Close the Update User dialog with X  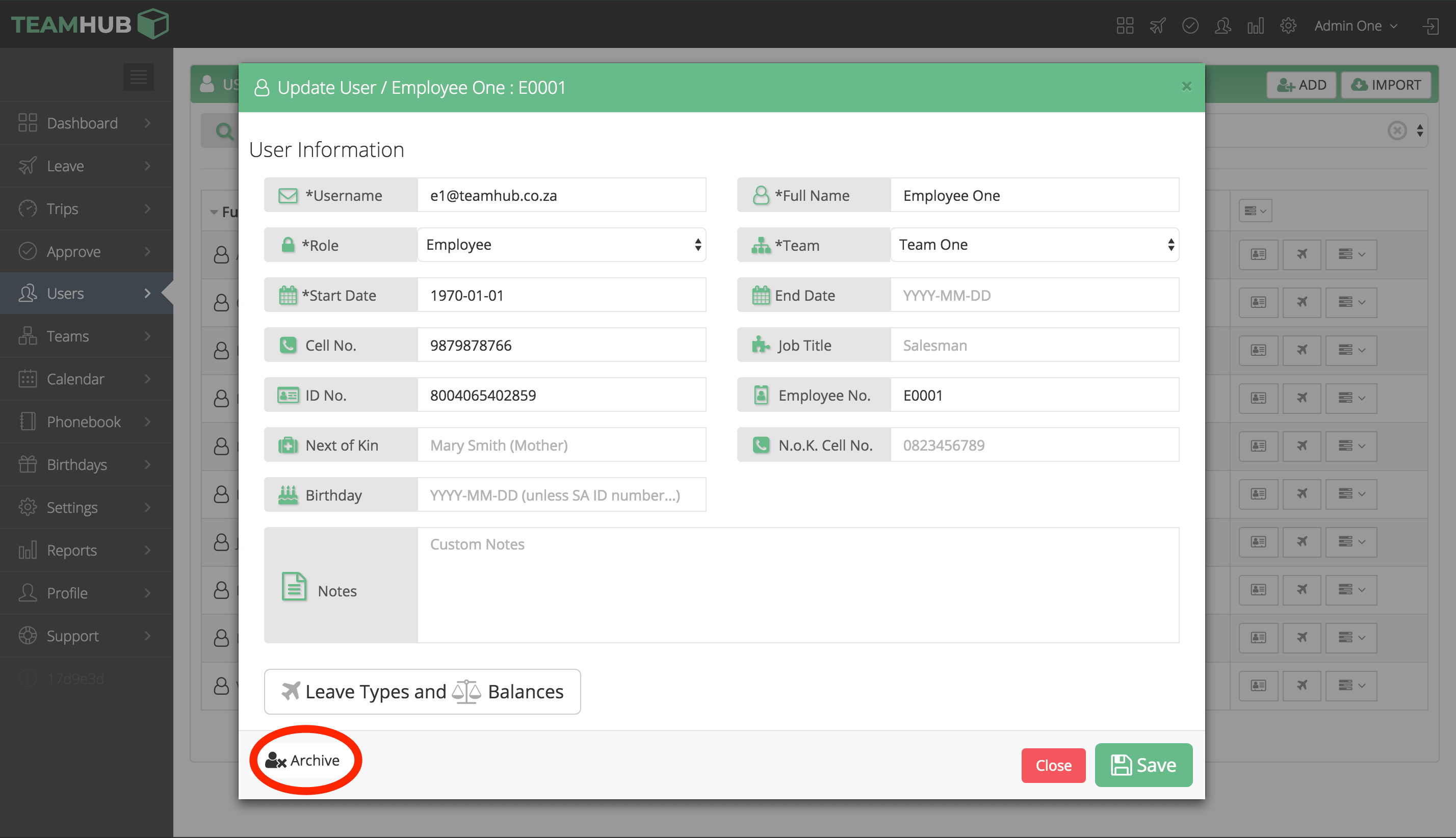pyautogui.click(x=1186, y=86)
